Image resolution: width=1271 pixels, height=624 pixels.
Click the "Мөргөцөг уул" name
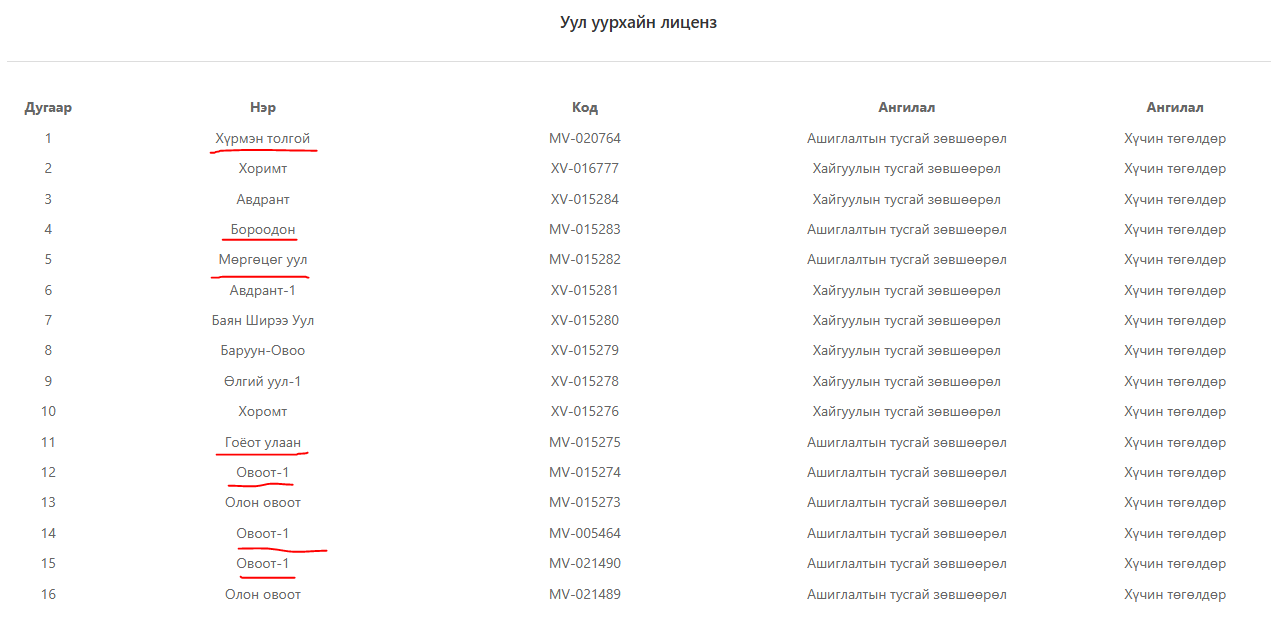tap(262, 260)
